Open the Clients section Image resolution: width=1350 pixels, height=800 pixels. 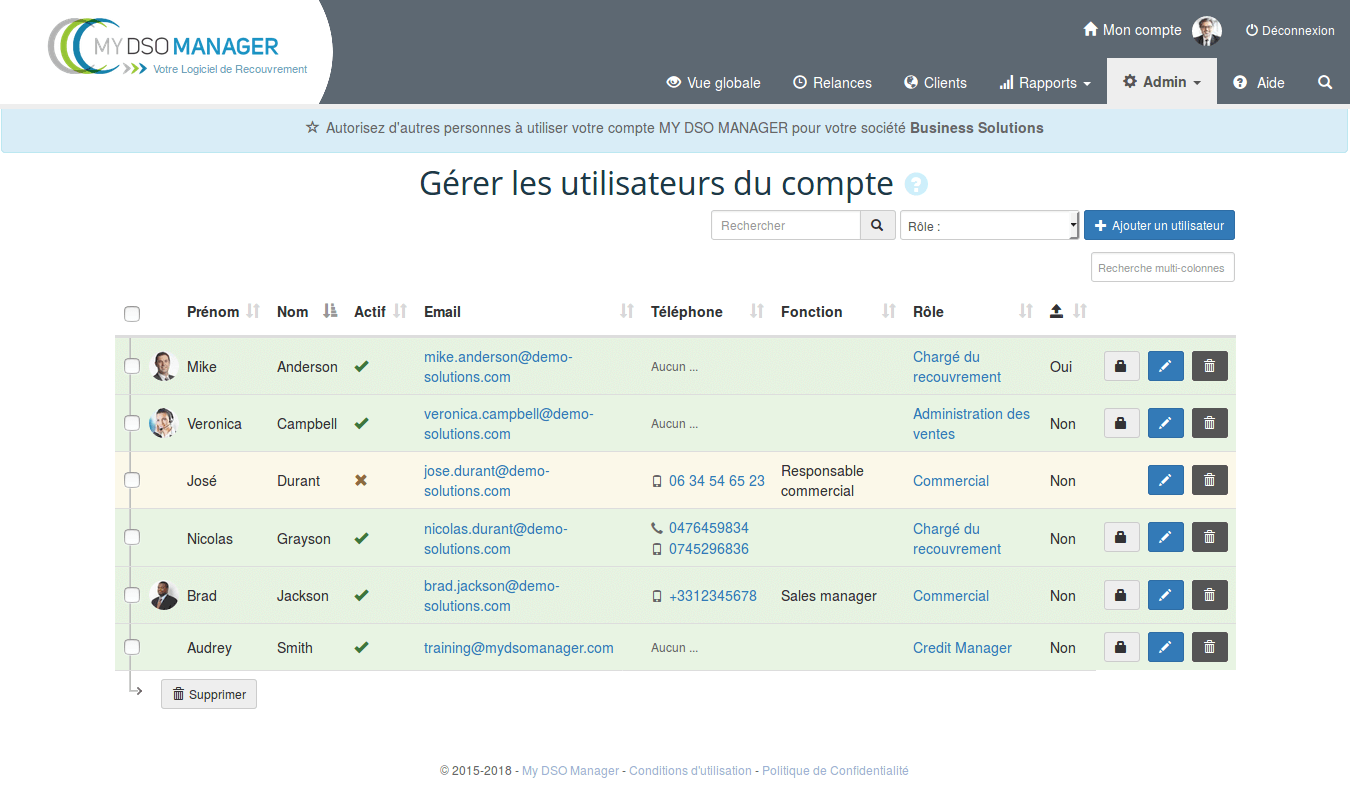935,83
